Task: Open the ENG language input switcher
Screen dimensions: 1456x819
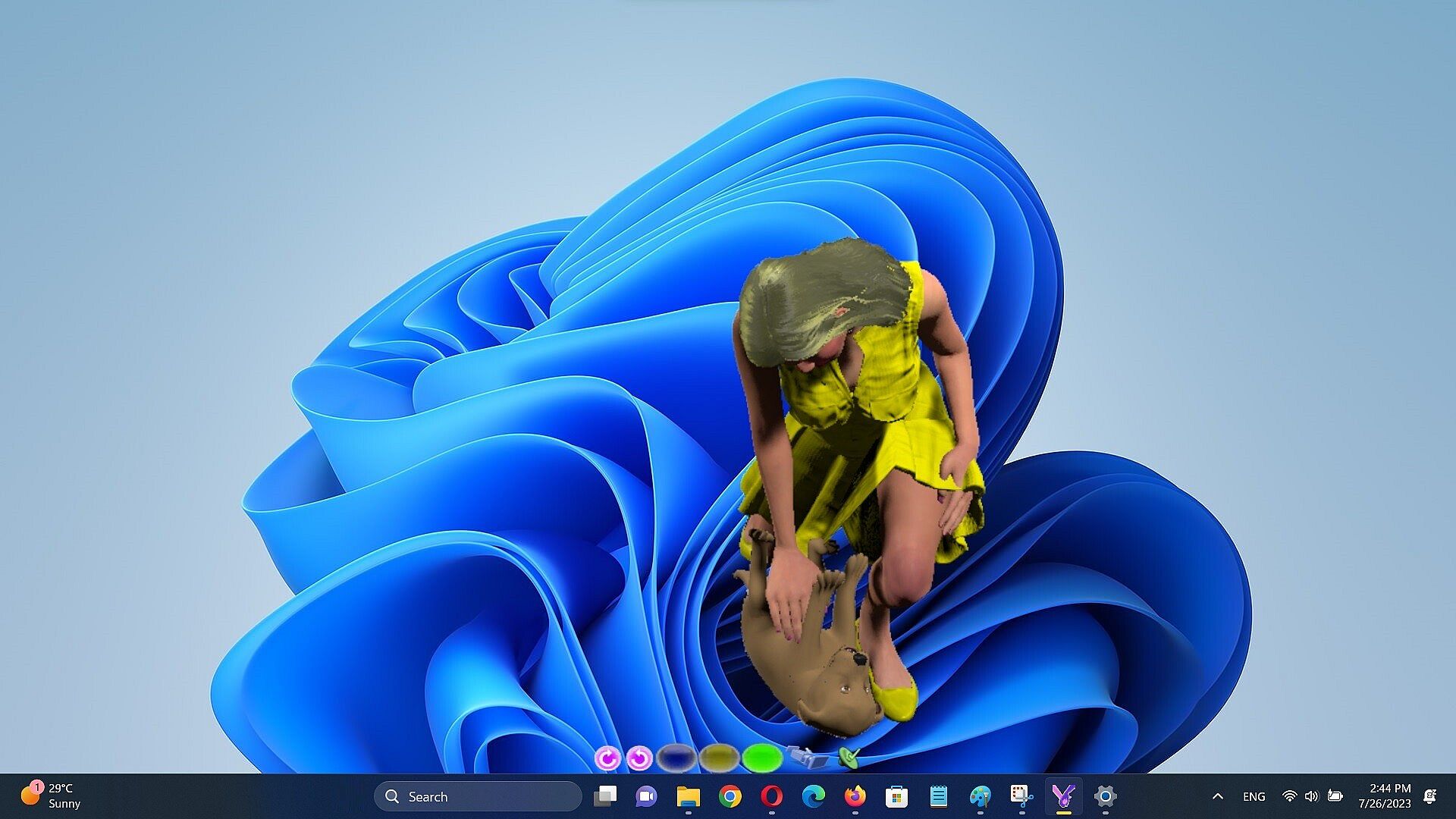Action: coord(1254,796)
